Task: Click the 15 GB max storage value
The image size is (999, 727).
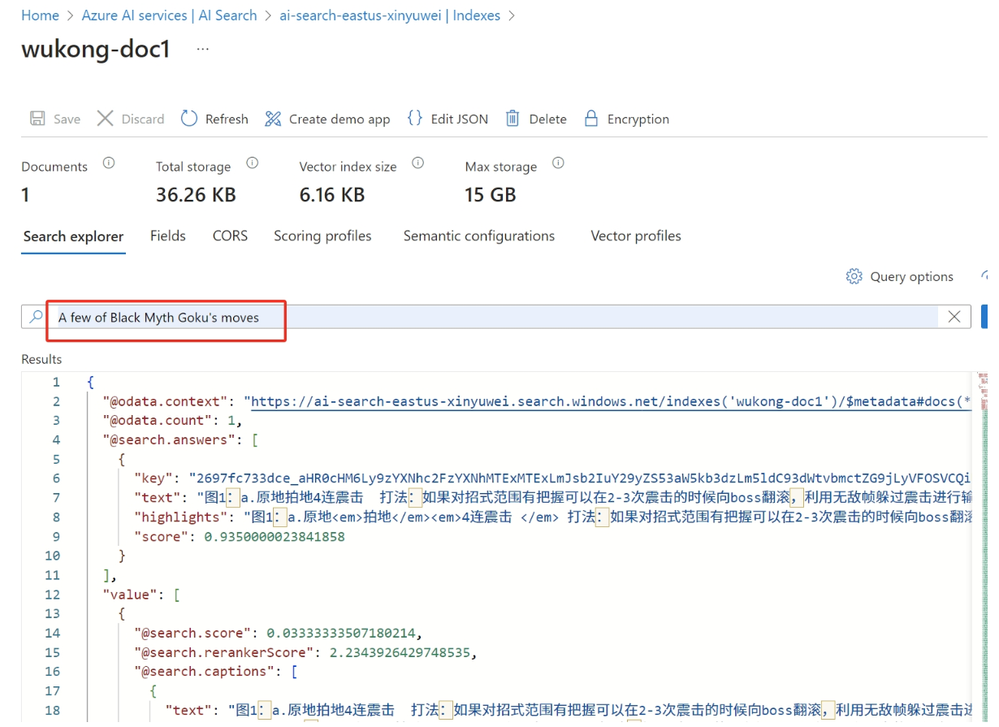Action: tap(490, 194)
